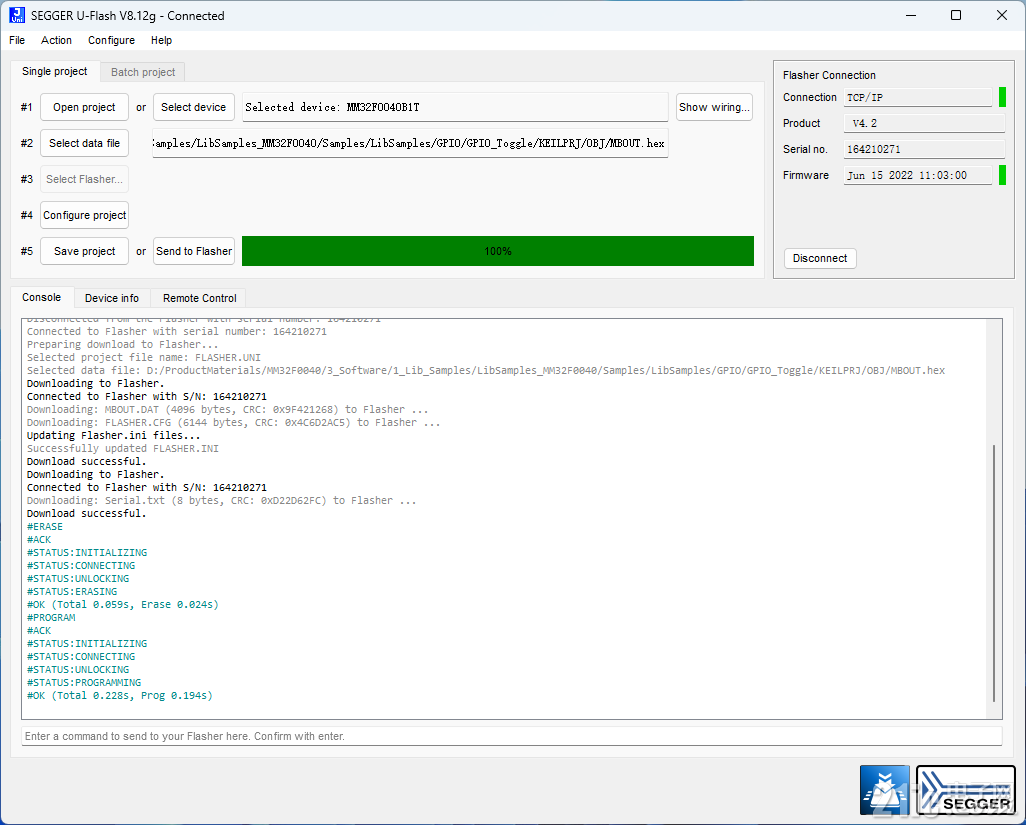Click '#OK (Total 0.059s, Erase 0.024s)' line
This screenshot has height=825, width=1026.
point(123,605)
